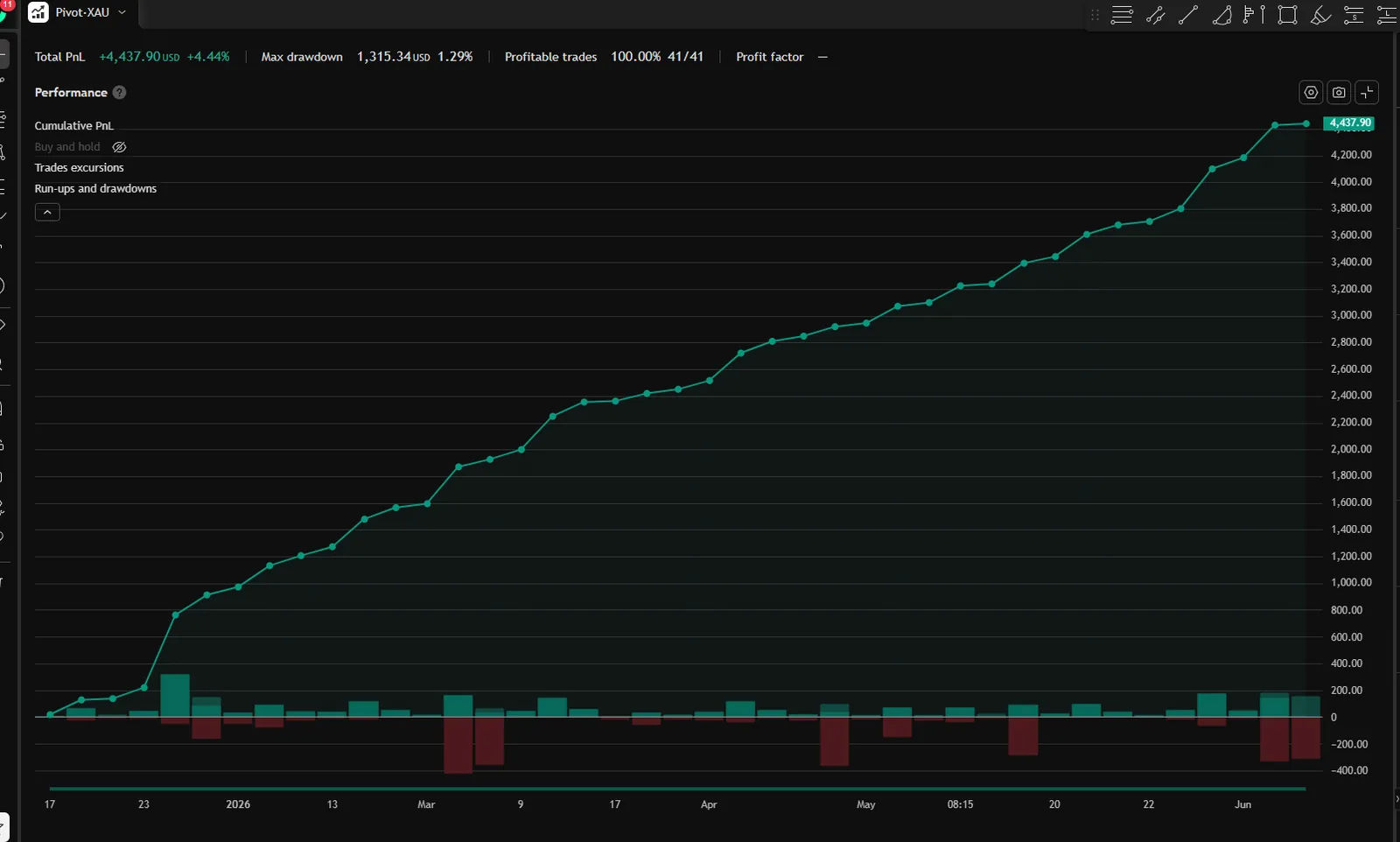
Task: Click the 2026 date axis label
Action: coord(238,804)
